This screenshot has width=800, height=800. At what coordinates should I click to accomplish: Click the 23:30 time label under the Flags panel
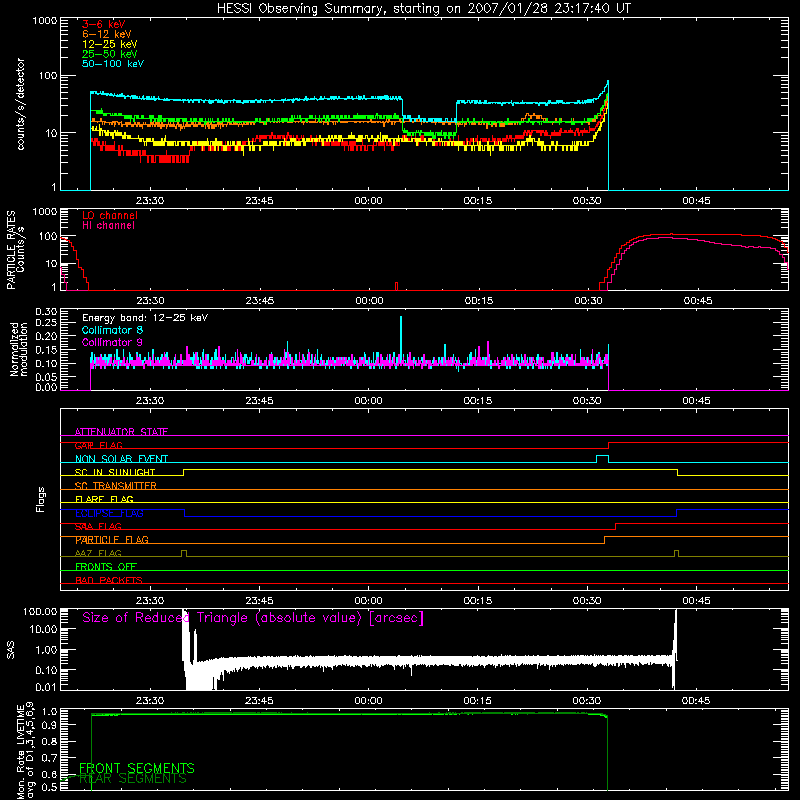tap(150, 601)
